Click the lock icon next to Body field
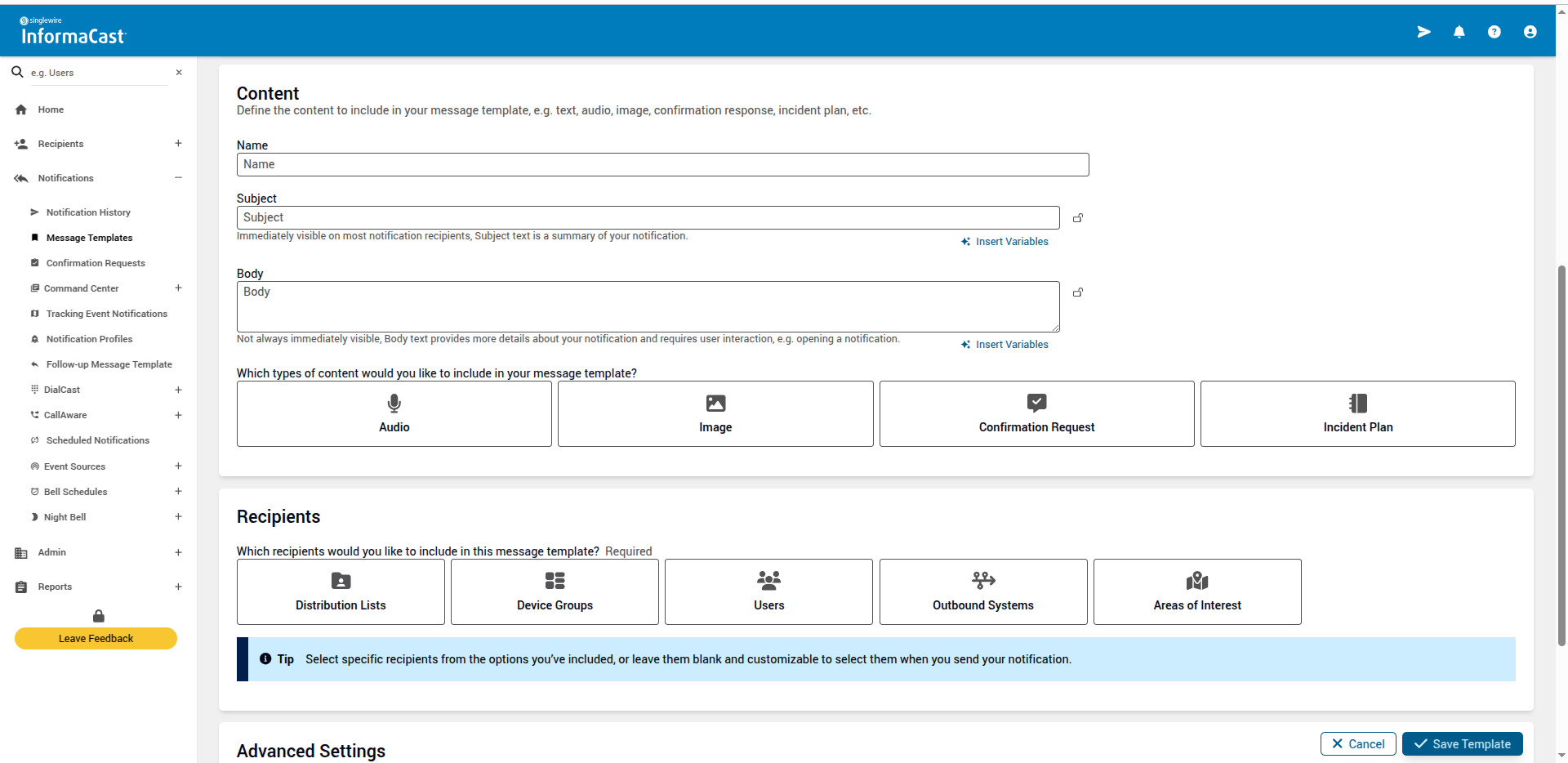Screen dimensions: 1568x763 pos(1078,292)
